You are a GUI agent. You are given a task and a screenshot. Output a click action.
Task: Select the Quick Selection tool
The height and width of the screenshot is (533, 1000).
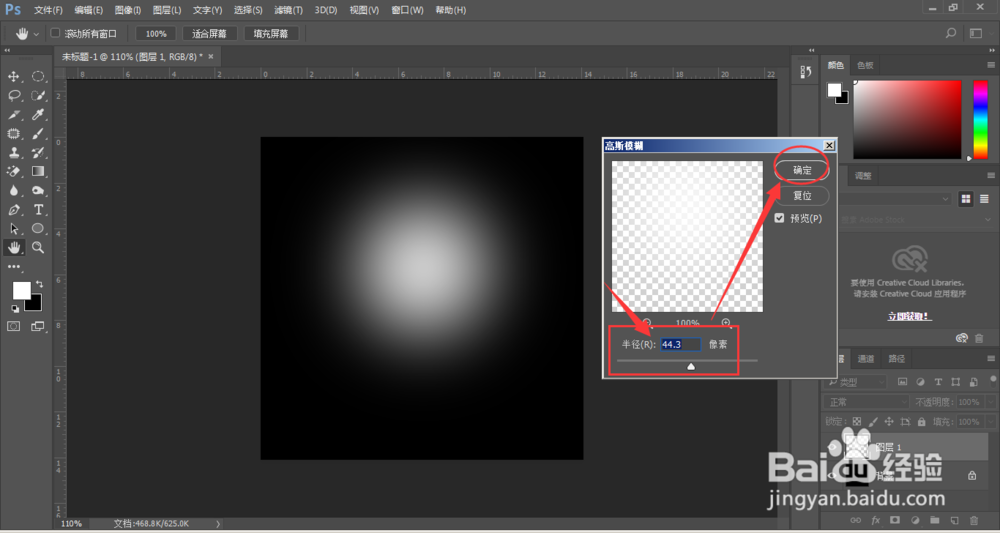coord(38,96)
